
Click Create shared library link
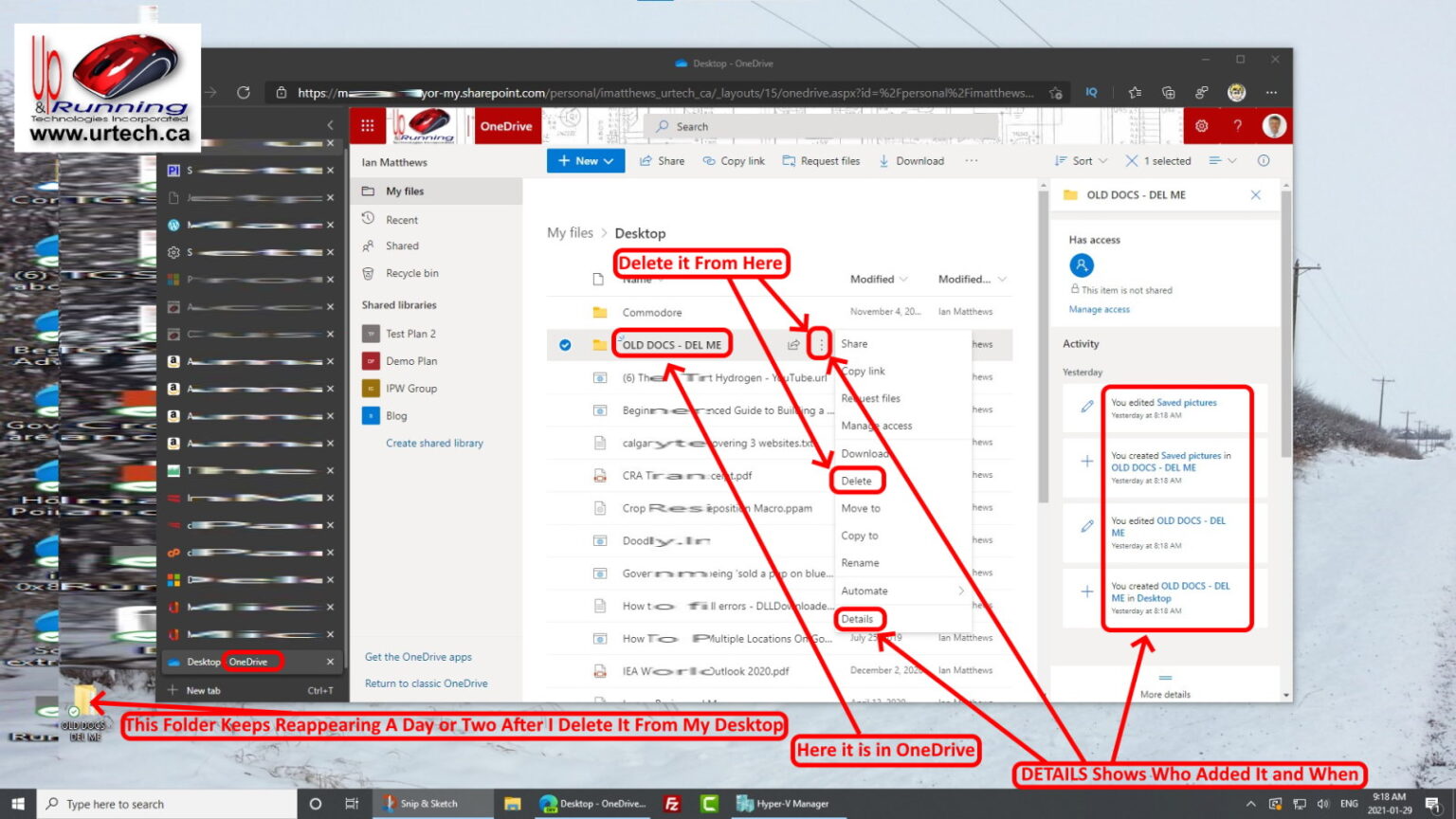tap(434, 444)
